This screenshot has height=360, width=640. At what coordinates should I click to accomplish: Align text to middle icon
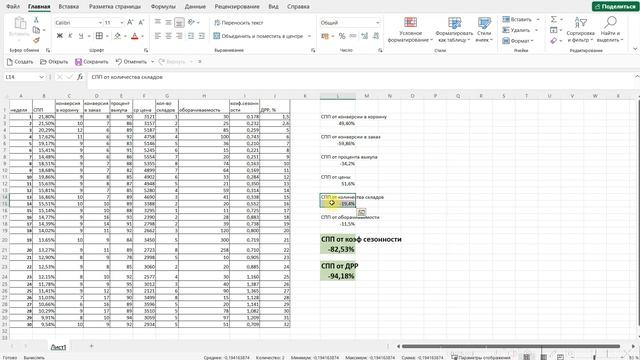[168, 22]
